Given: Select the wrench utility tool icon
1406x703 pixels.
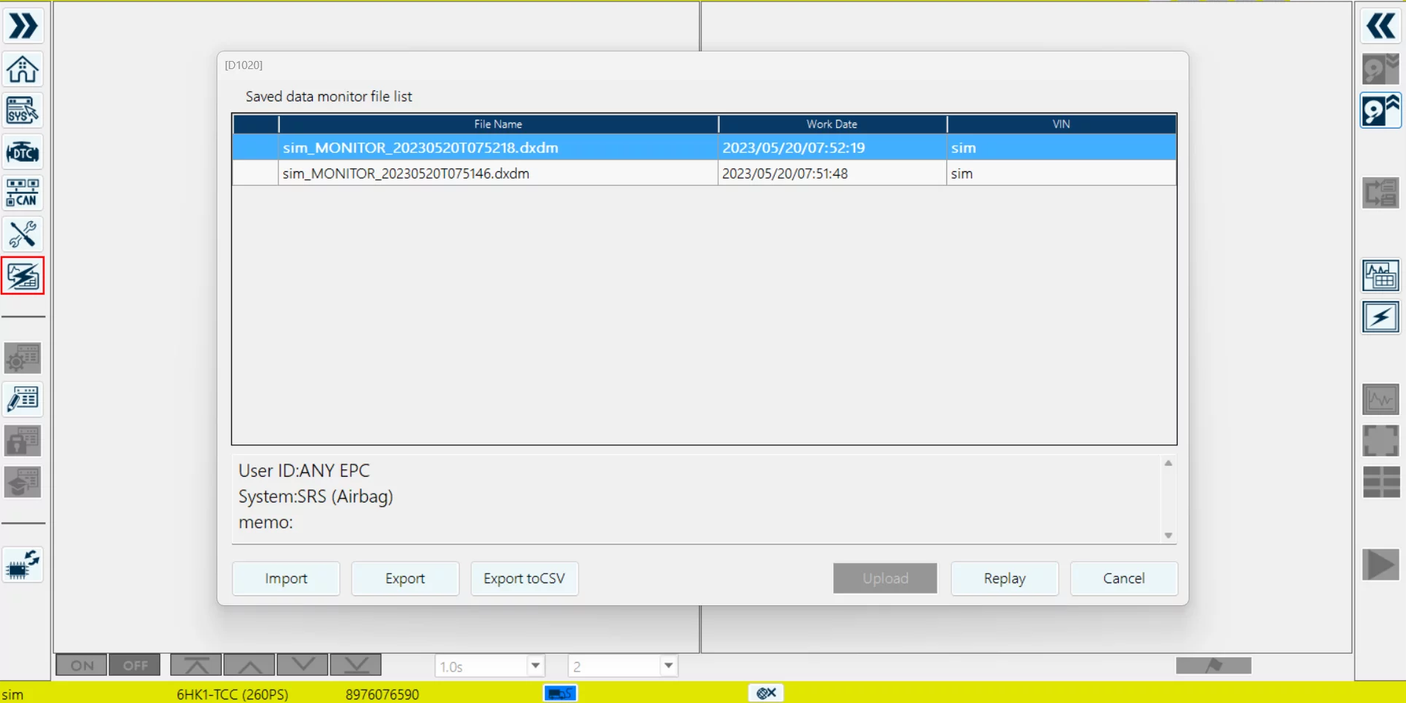Looking at the screenshot, I should (21, 233).
